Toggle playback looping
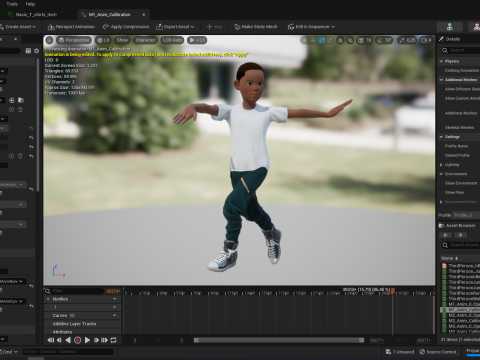This screenshot has height=360, width=480. 114,340
